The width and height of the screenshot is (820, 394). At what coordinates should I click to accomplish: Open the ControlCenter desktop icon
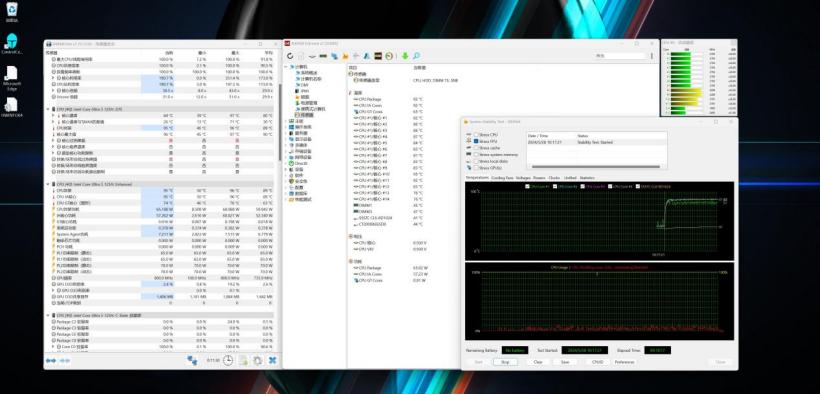tap(12, 44)
